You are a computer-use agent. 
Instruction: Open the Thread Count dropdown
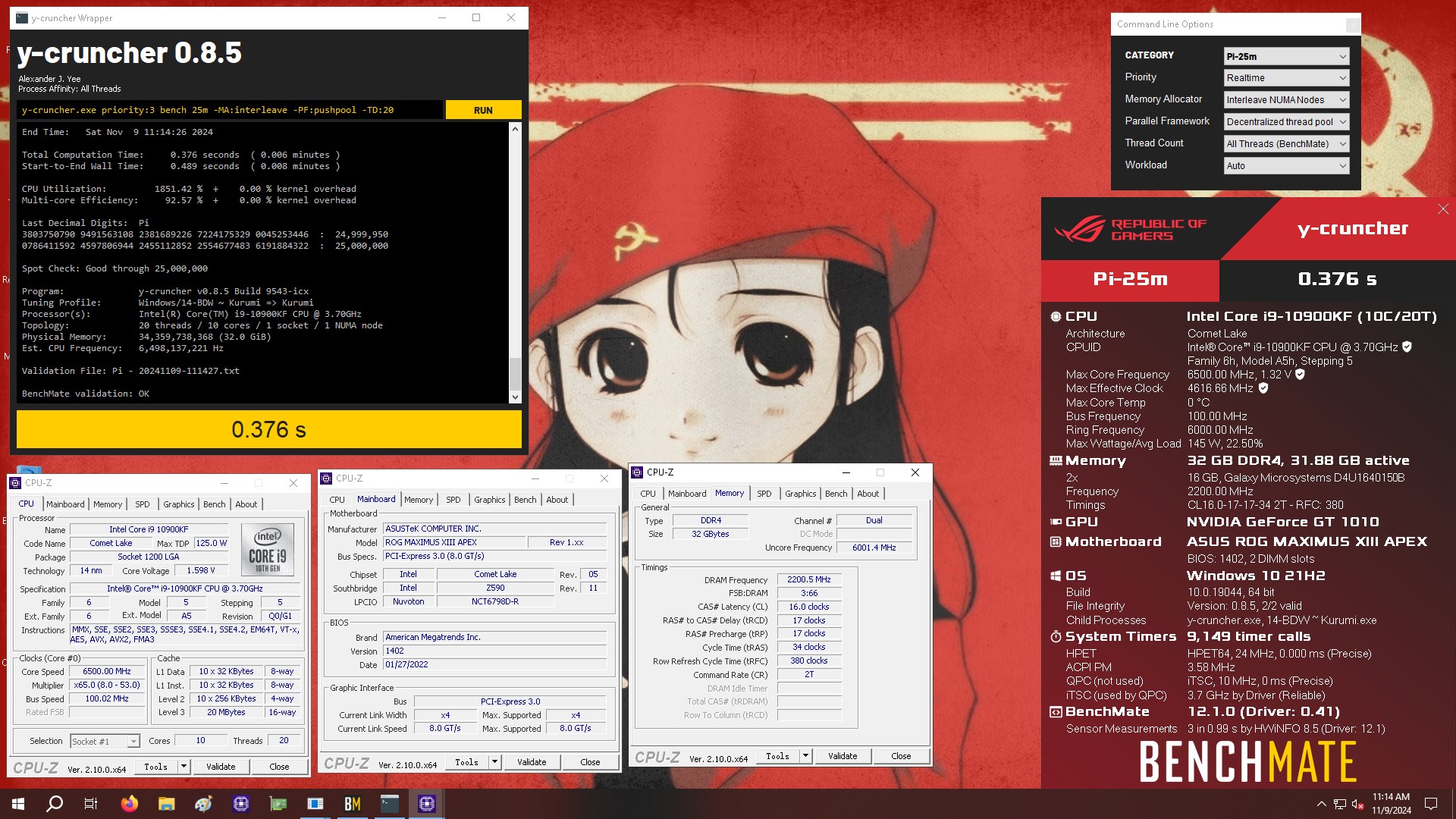[x=1286, y=143]
